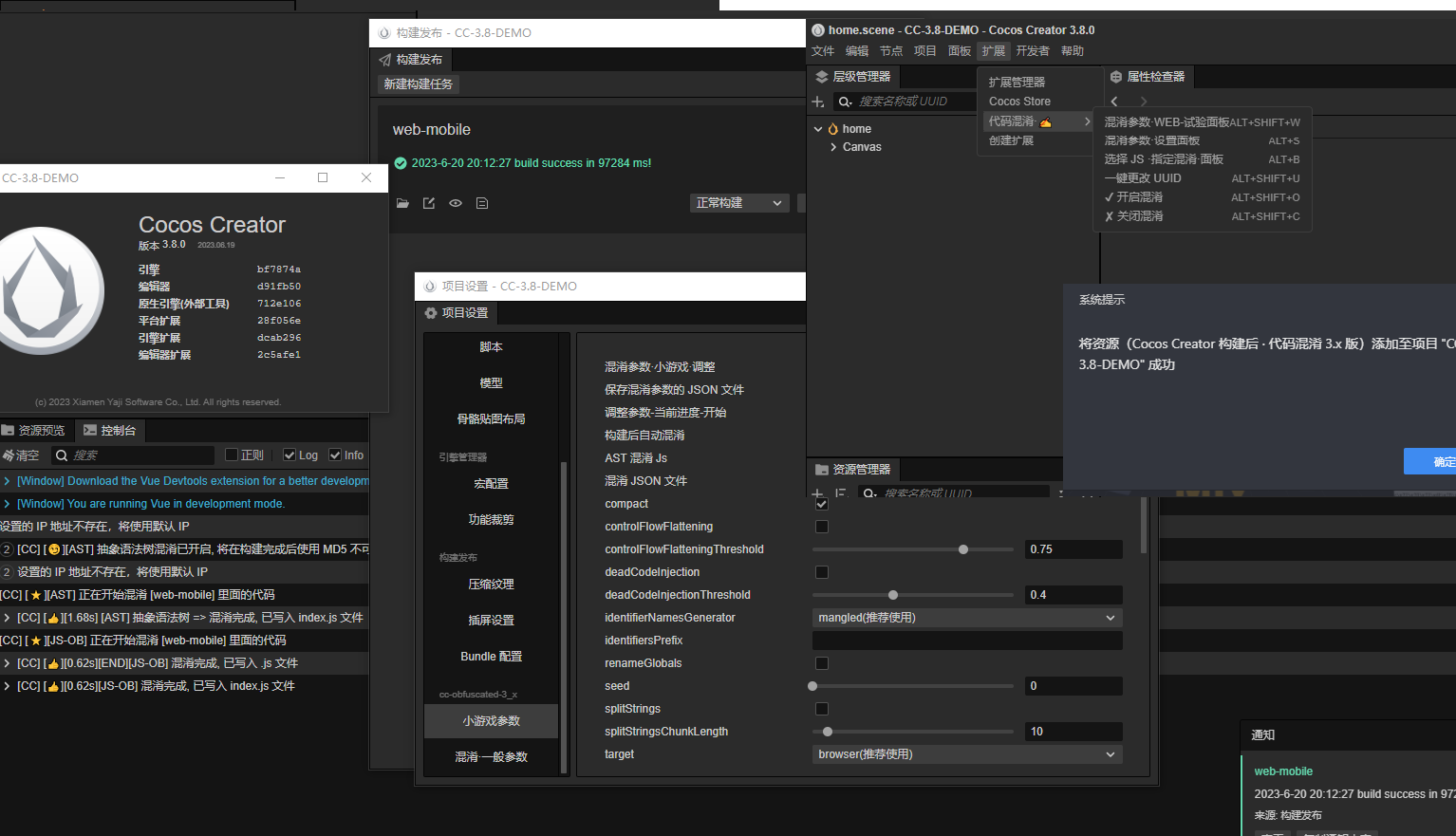Enable the controlFlowFlattening checkbox

822,527
